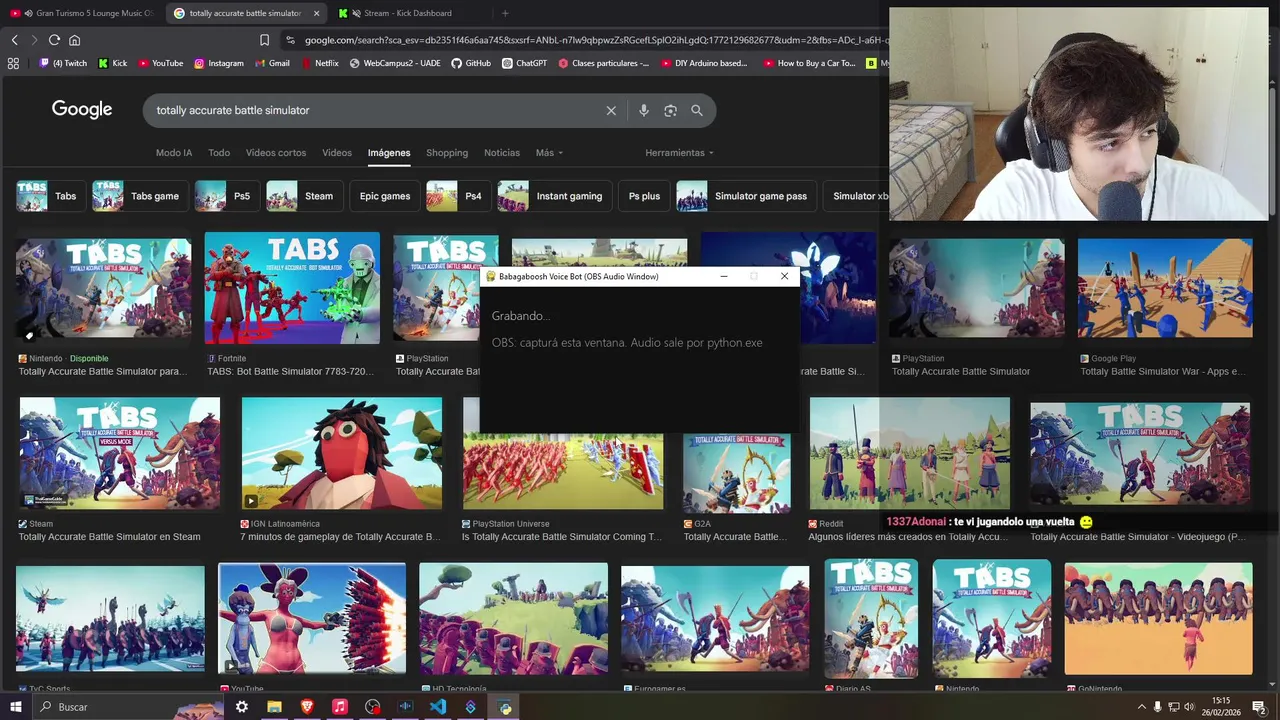Switch to the Gran Turismo 5 Lounge Music tab
The height and width of the screenshot is (720, 1280).
click(85, 13)
